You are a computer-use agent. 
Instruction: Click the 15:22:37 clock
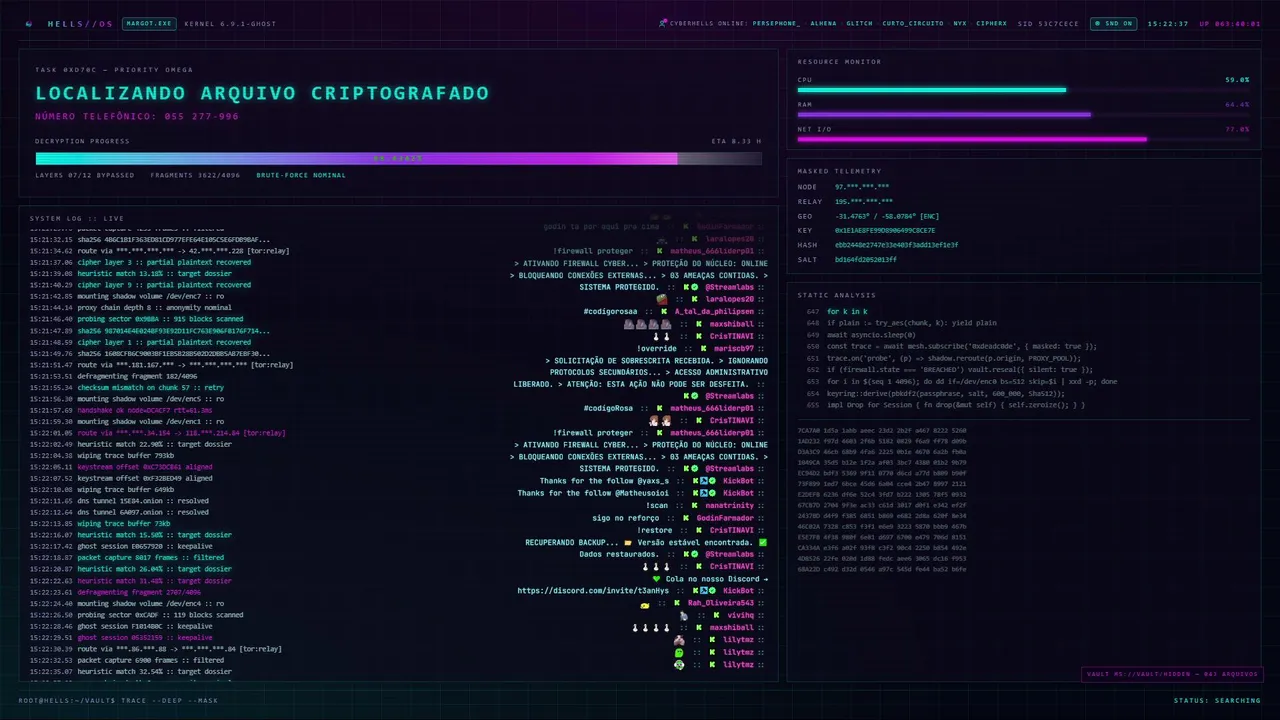1168,23
